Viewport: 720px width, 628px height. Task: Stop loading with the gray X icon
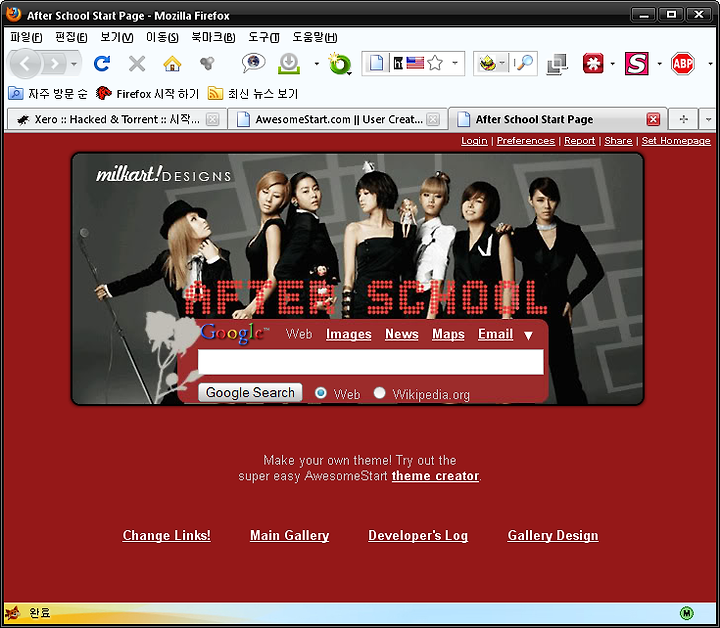point(137,64)
